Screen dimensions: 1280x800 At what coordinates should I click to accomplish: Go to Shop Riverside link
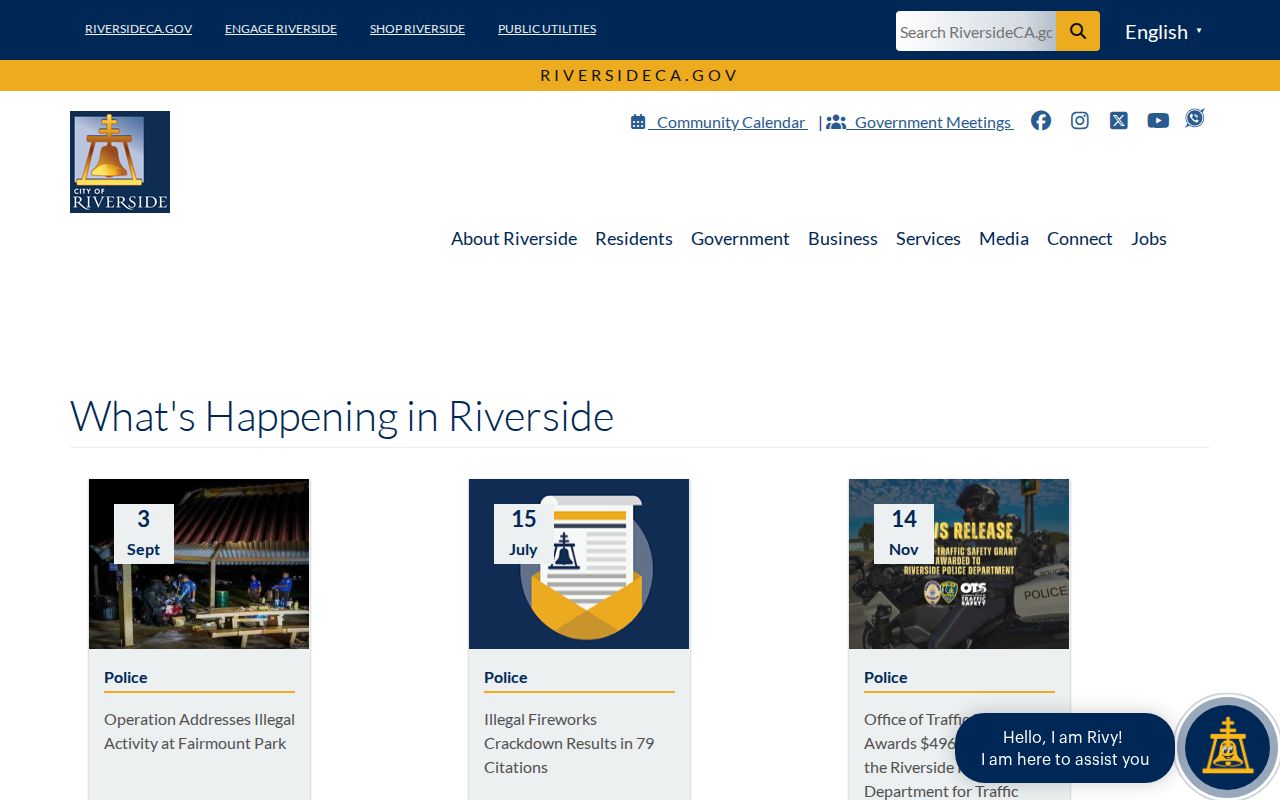417,29
